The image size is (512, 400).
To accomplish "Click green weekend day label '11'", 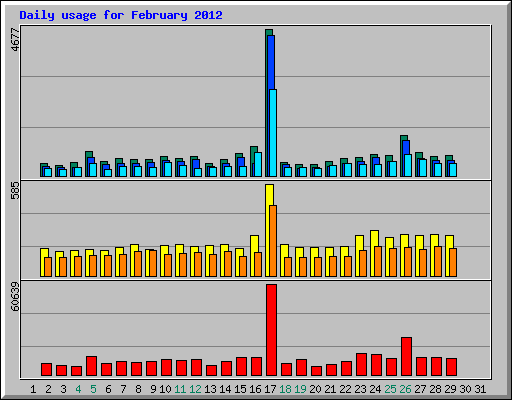I will [x=180, y=389].
